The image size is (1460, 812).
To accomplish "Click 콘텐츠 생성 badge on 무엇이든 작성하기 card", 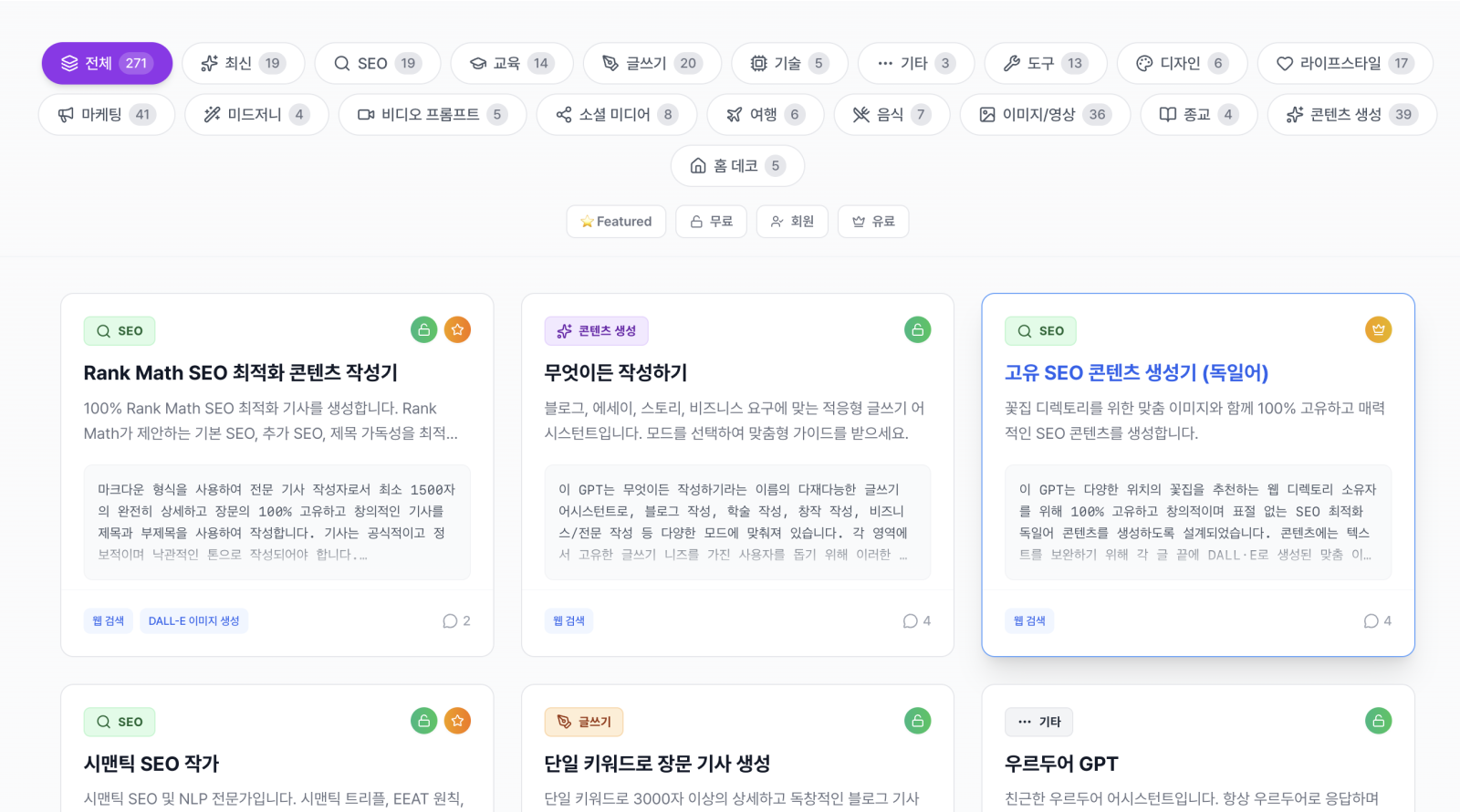I will click(596, 331).
